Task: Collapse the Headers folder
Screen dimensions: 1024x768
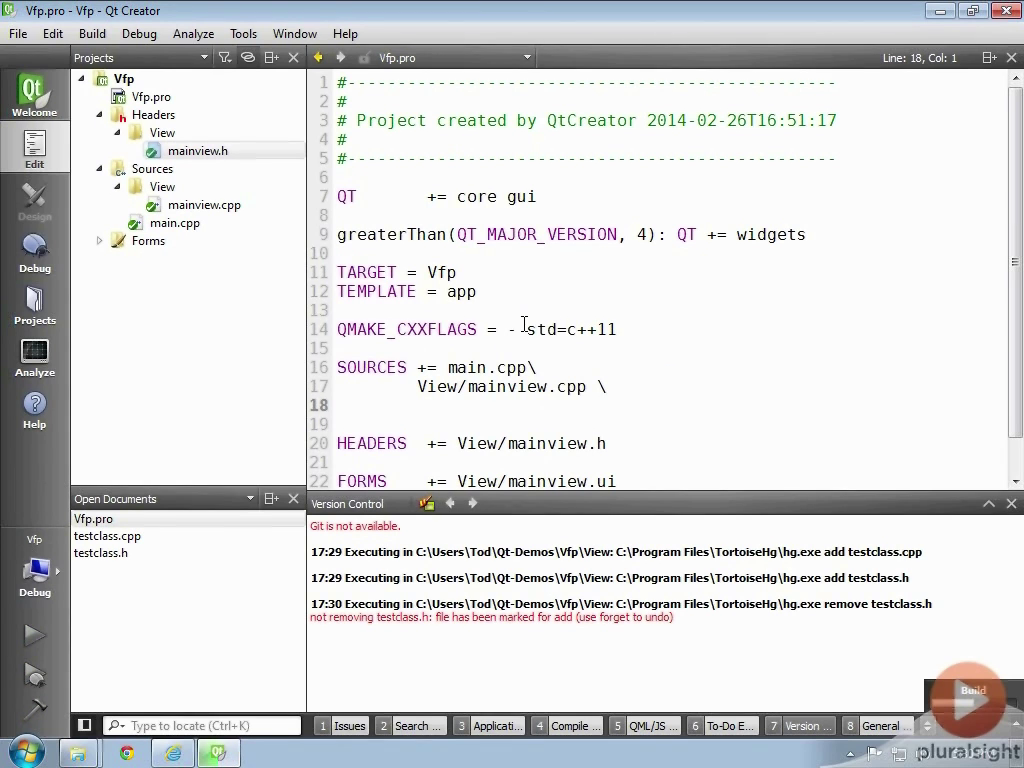Action: pyautogui.click(x=99, y=114)
